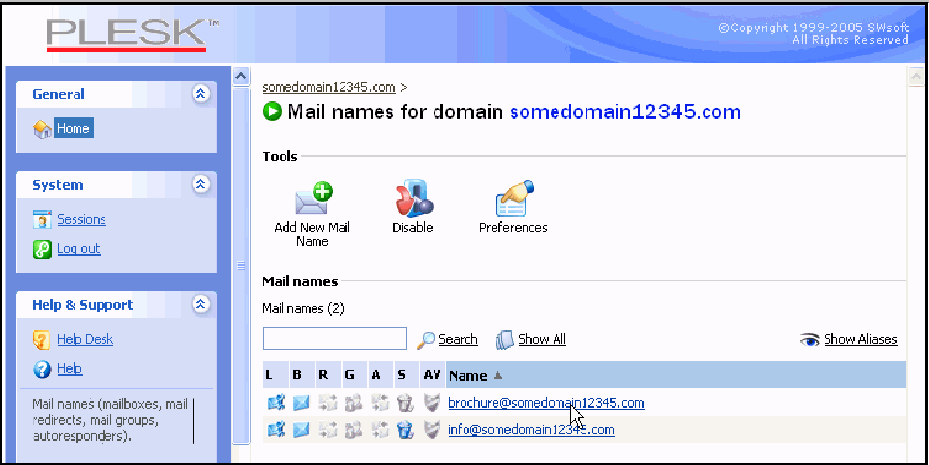This screenshot has height=465, width=929.
Task: Click mailbox envelope icon for info row
Action: 301,429
